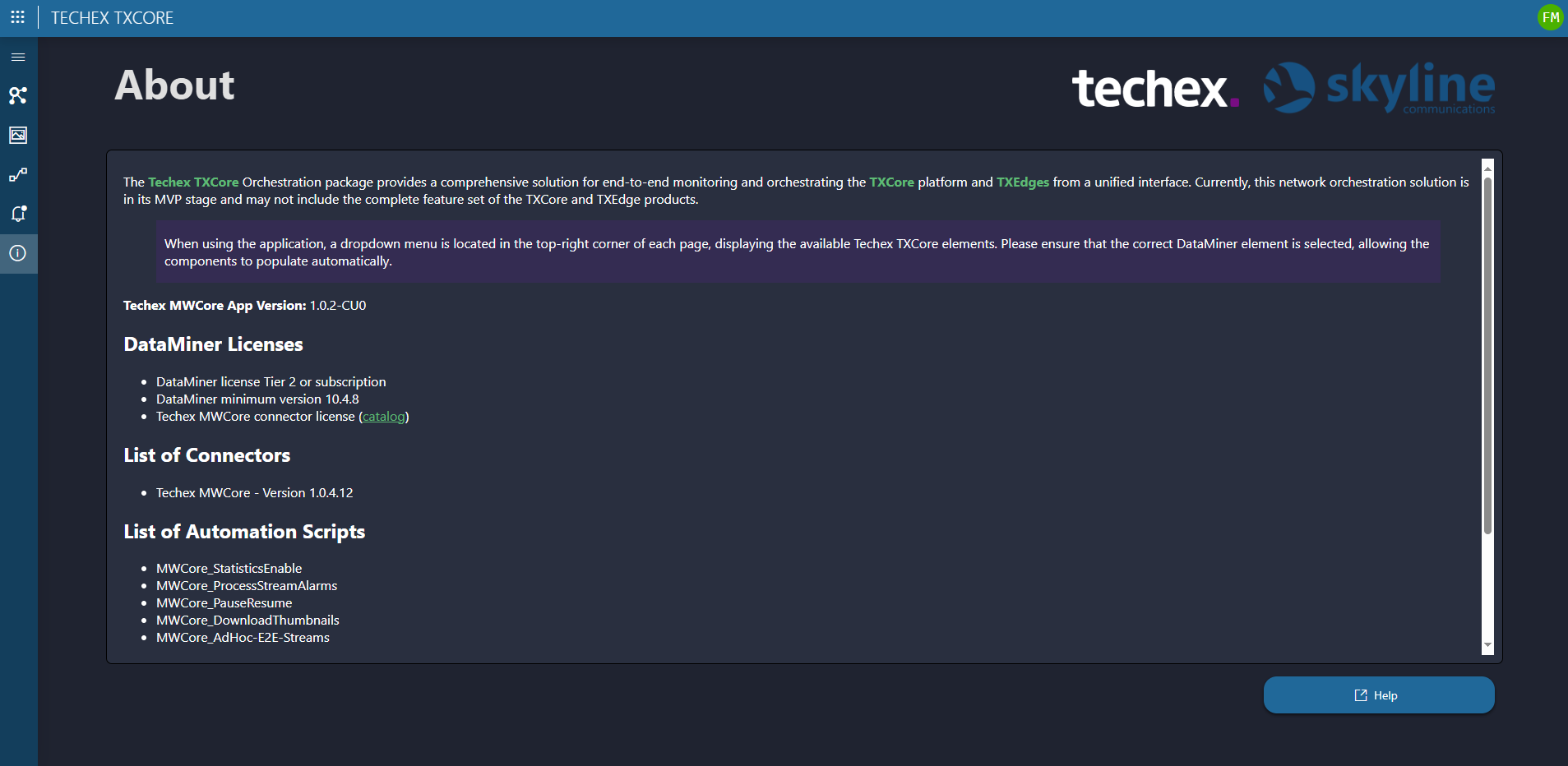Image resolution: width=1568 pixels, height=766 pixels.
Task: Open the alarms bell page icon
Action: (x=18, y=214)
